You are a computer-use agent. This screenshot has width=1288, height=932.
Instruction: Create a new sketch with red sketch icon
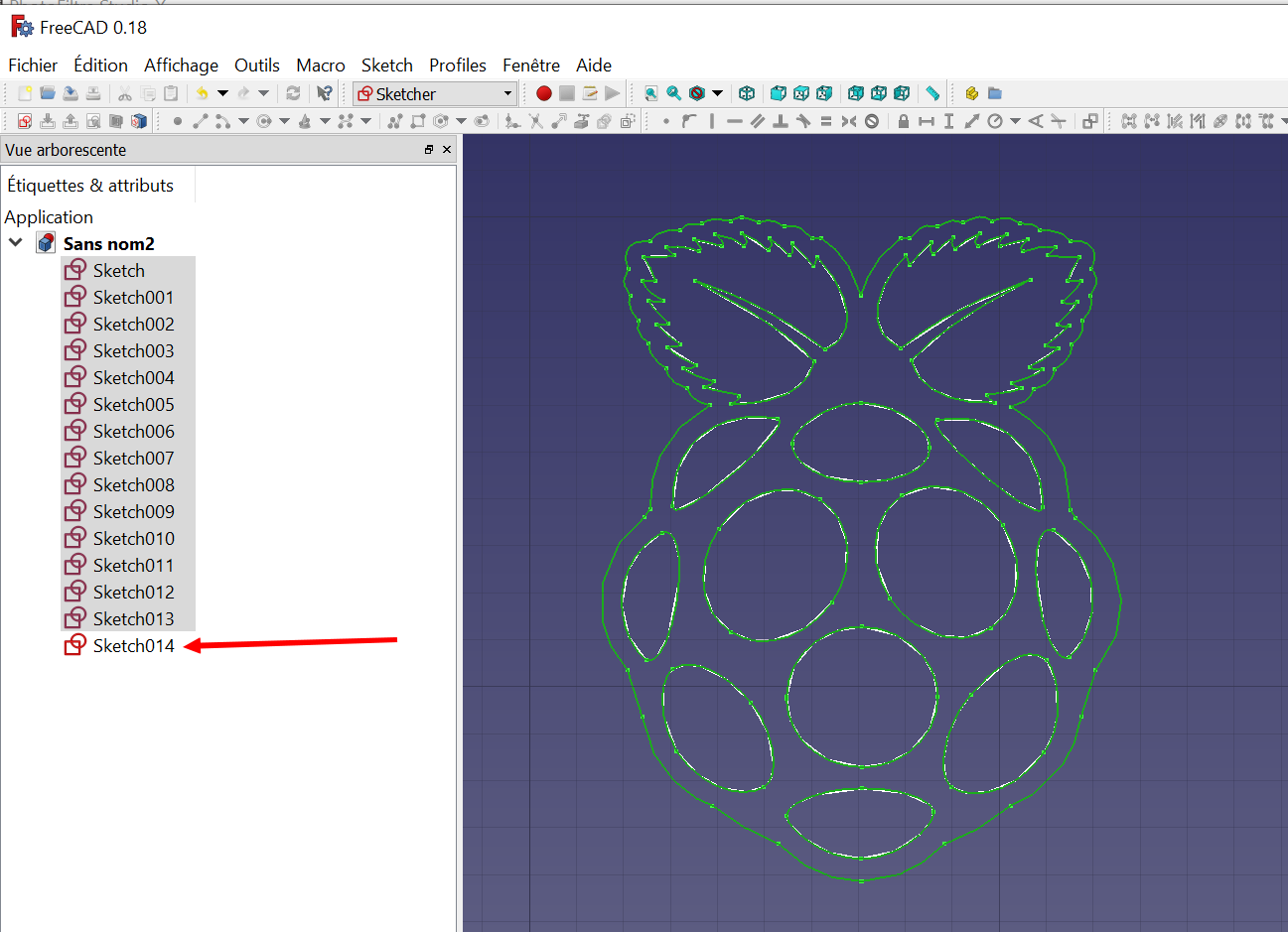24,121
